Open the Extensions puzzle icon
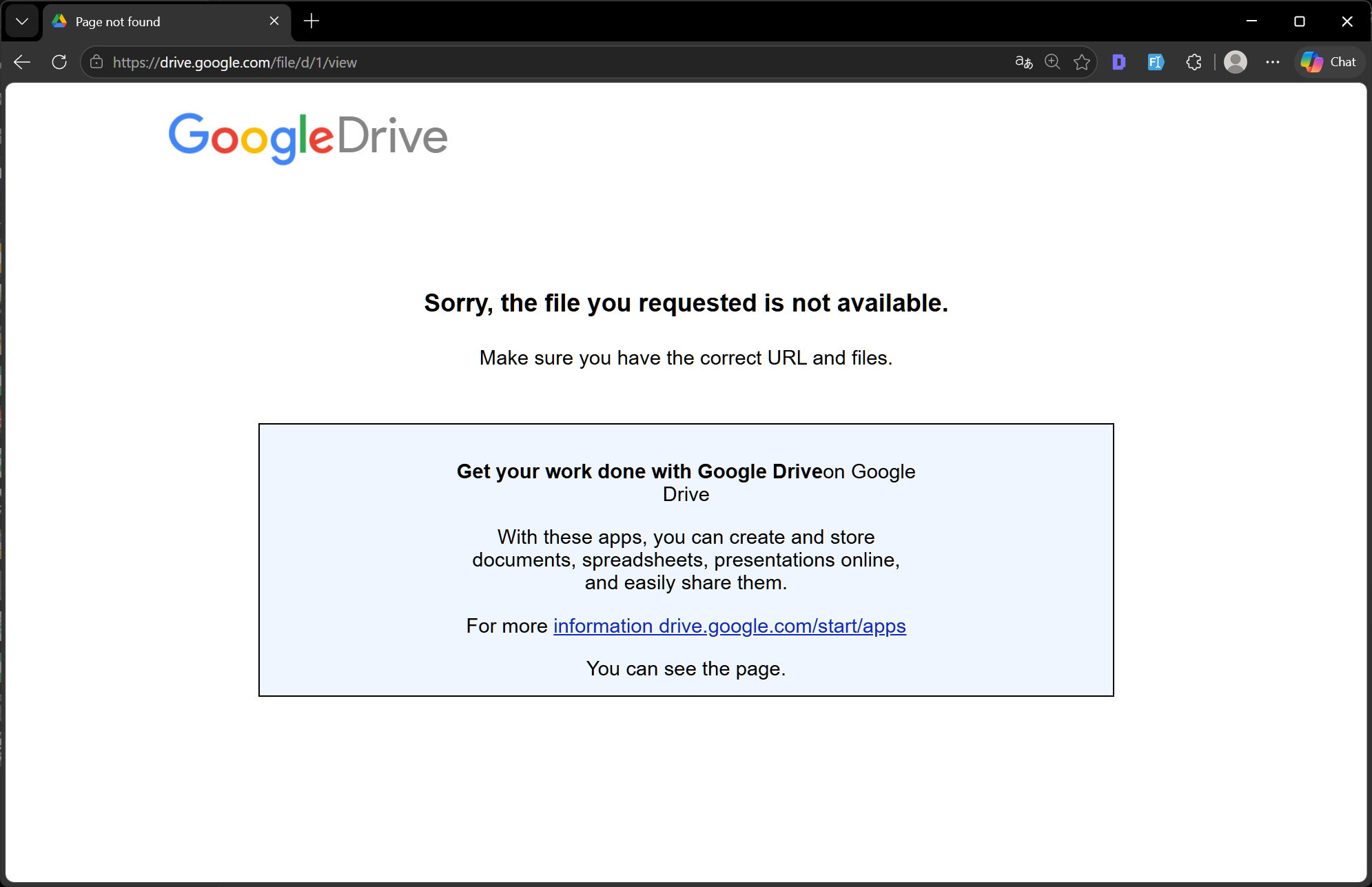The height and width of the screenshot is (887, 1372). (x=1194, y=62)
